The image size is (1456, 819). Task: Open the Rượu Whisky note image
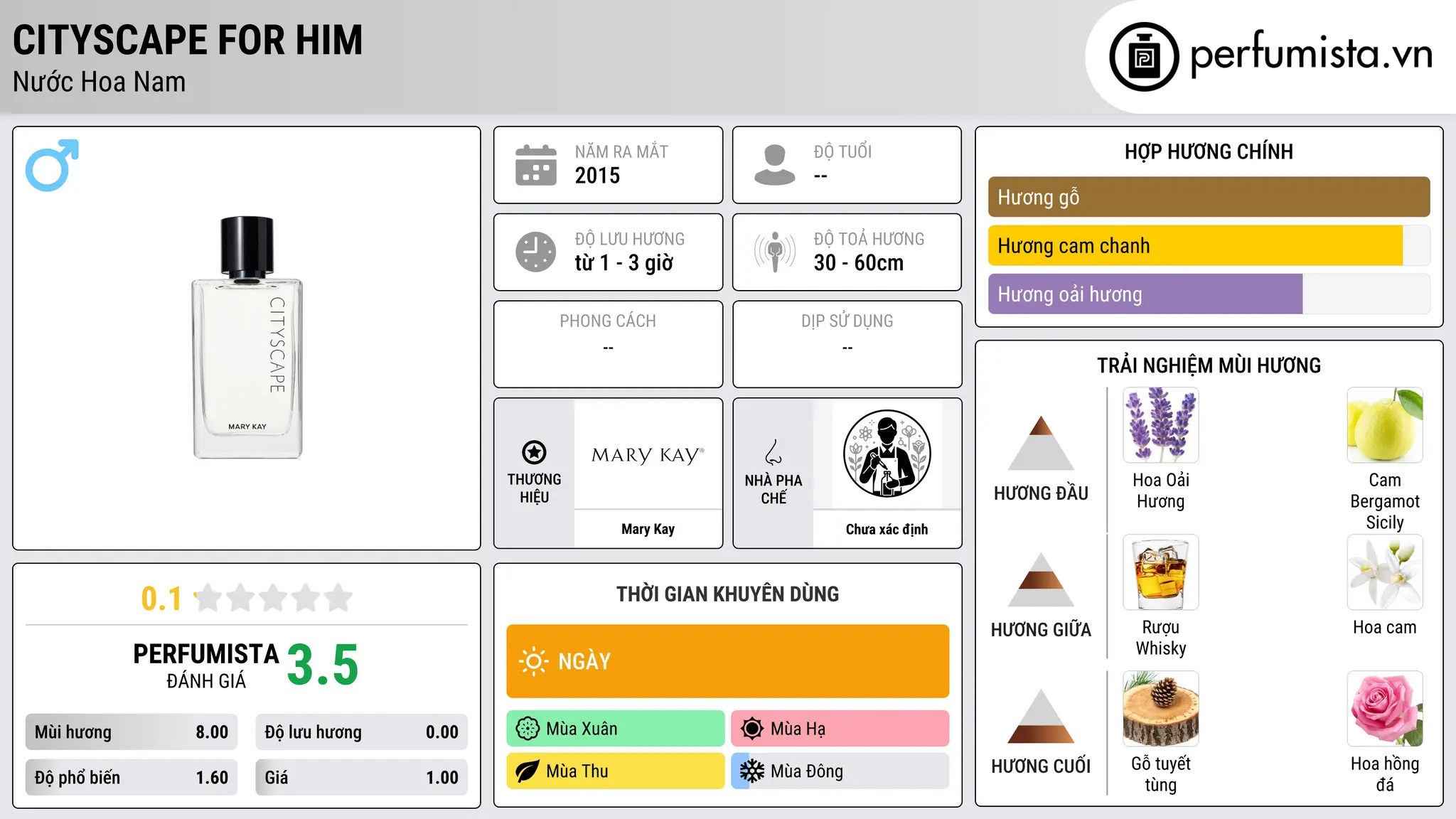click(1161, 572)
